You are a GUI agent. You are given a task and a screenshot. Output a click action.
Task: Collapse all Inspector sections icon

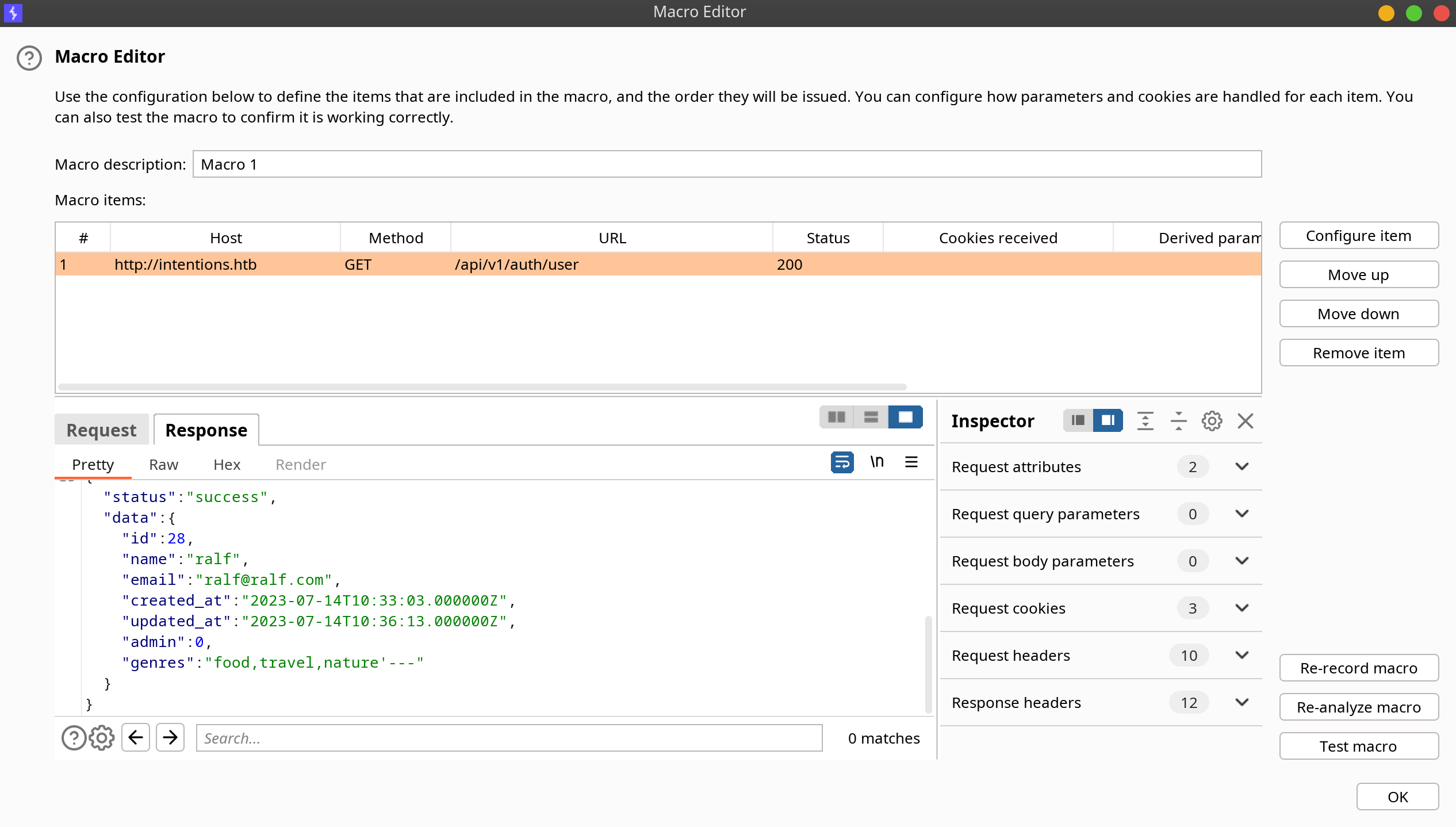[1178, 421]
